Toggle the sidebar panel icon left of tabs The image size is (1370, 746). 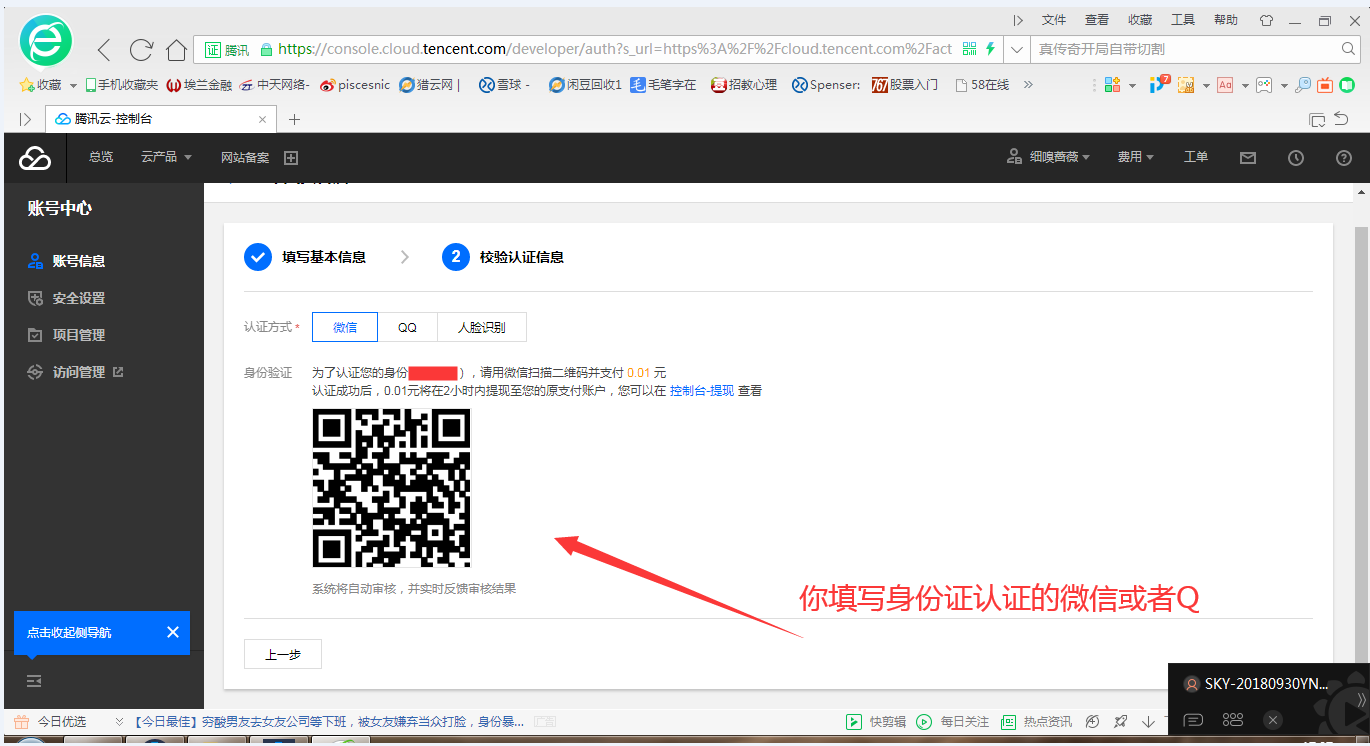25,119
